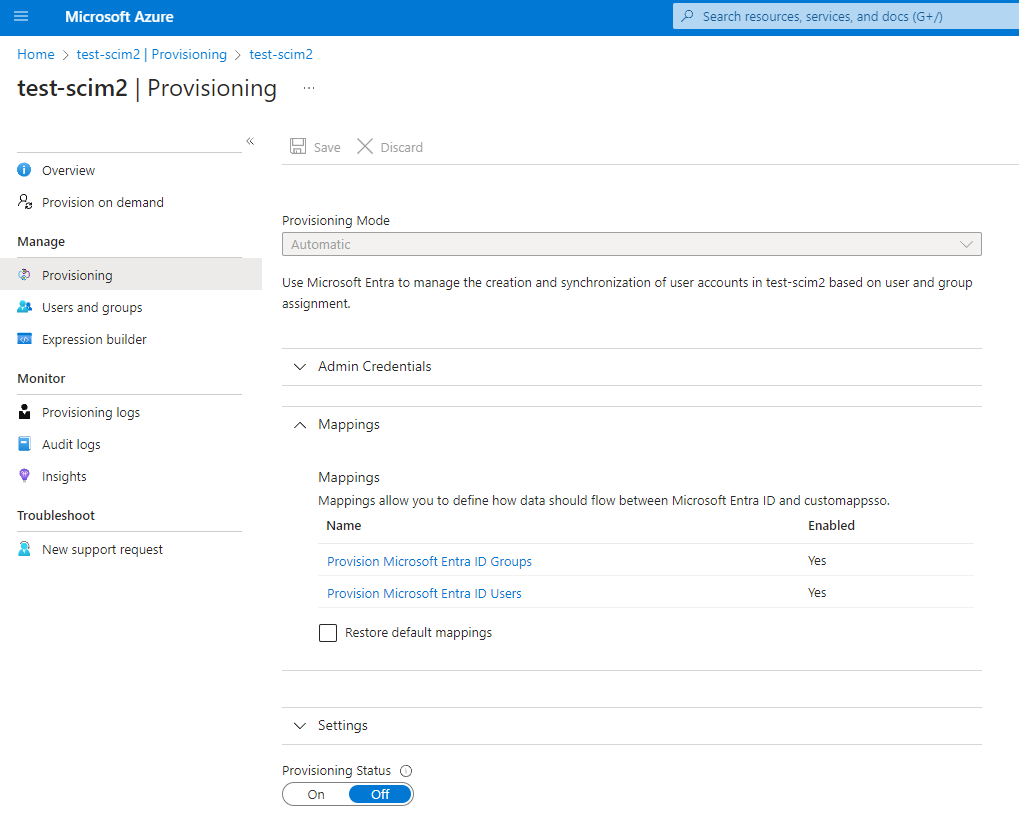Viewport: 1019px width, 832px height.
Task: Collapse the Mappings section
Action: point(348,425)
